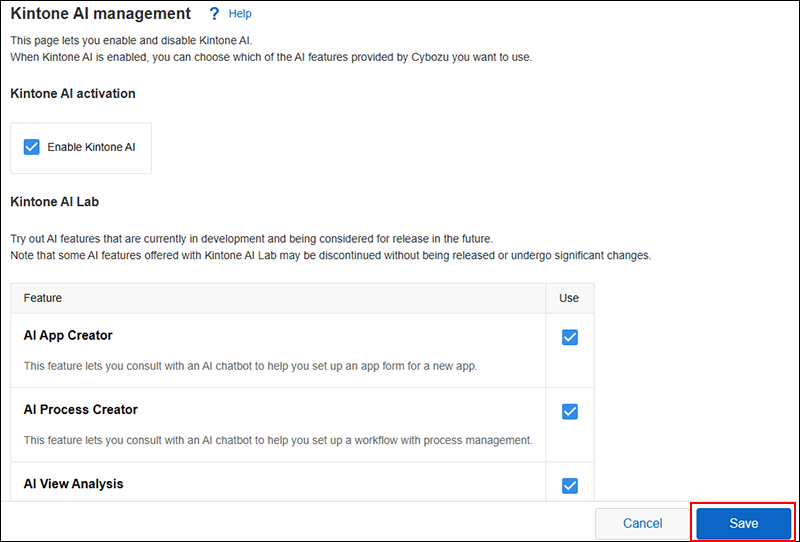This screenshot has width=800, height=542.
Task: Click the AI Process Creator description text
Action: tap(278, 440)
